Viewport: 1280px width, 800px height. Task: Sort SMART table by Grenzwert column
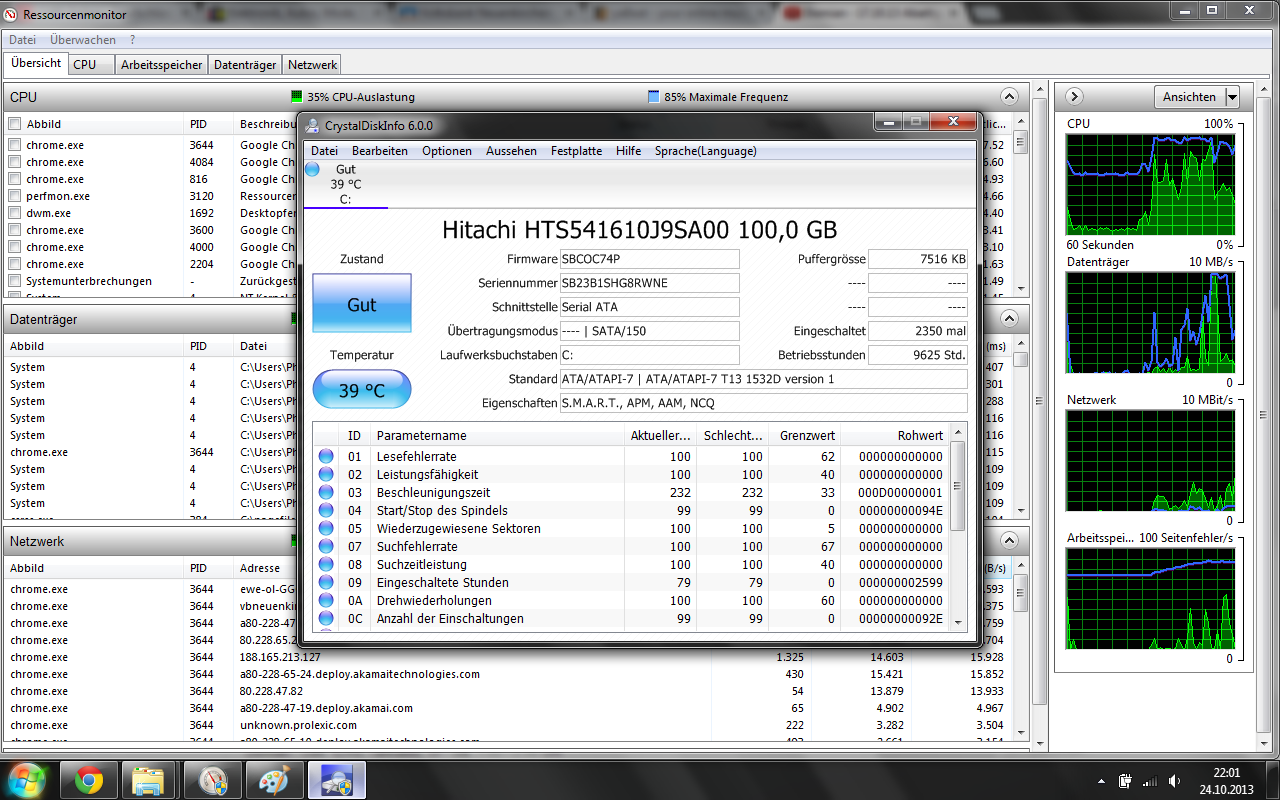[804, 435]
